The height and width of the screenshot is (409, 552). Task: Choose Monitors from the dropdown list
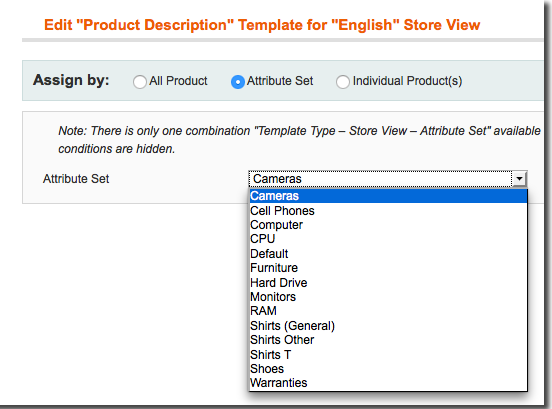388,297
